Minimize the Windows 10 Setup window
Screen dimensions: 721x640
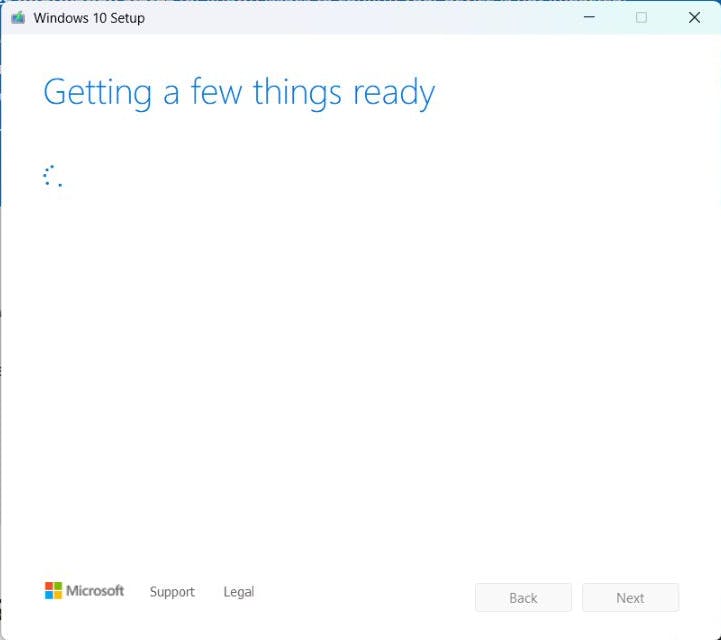589,17
